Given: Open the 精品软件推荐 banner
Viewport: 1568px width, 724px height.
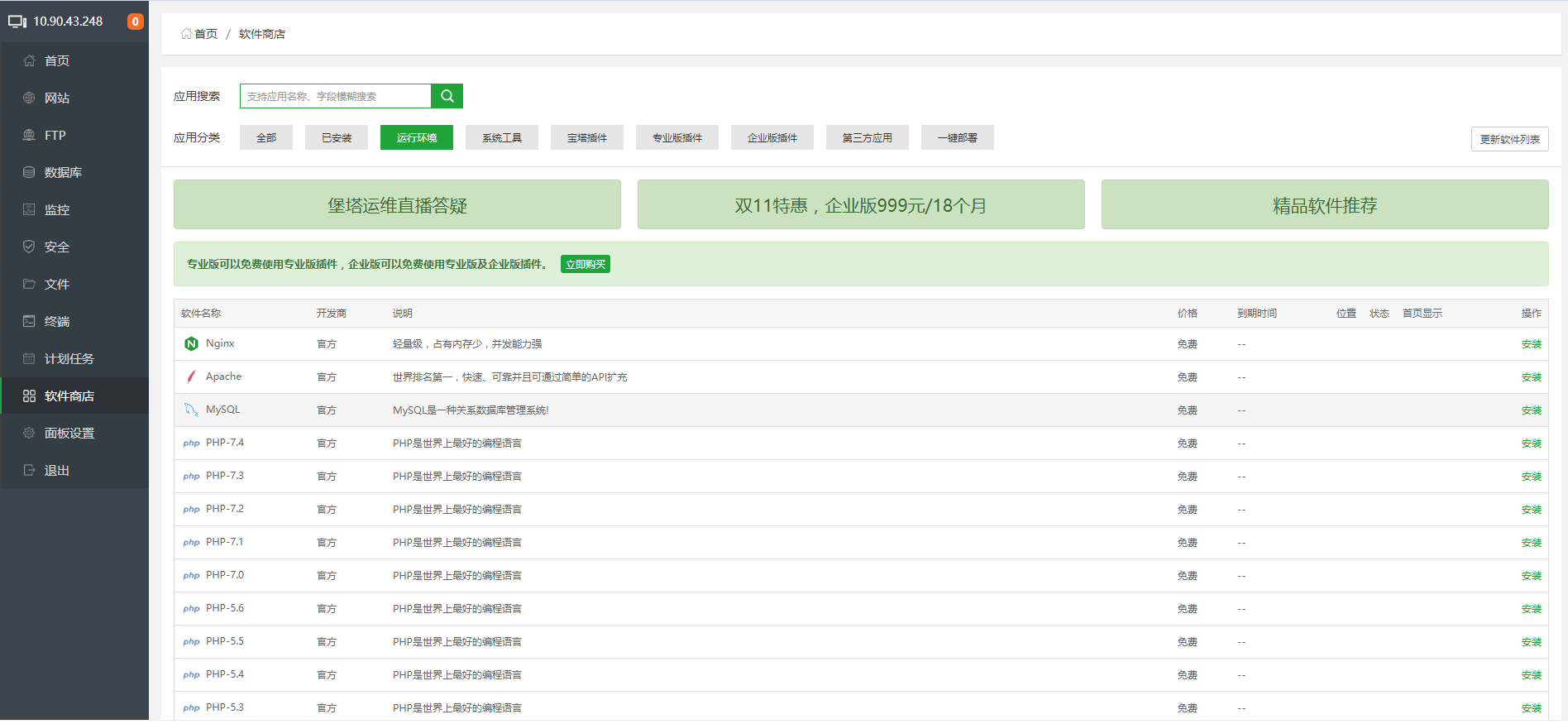Looking at the screenshot, I should (x=1325, y=204).
